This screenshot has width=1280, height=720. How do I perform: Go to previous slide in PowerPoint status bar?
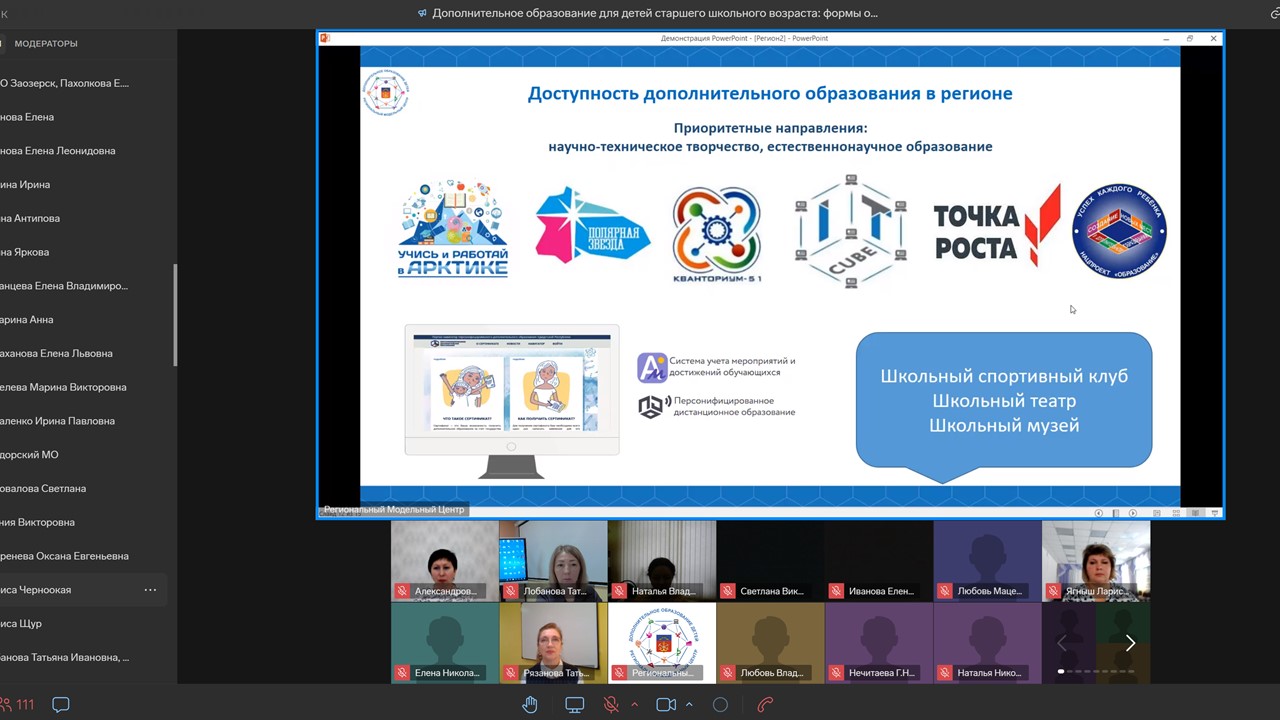1099,513
